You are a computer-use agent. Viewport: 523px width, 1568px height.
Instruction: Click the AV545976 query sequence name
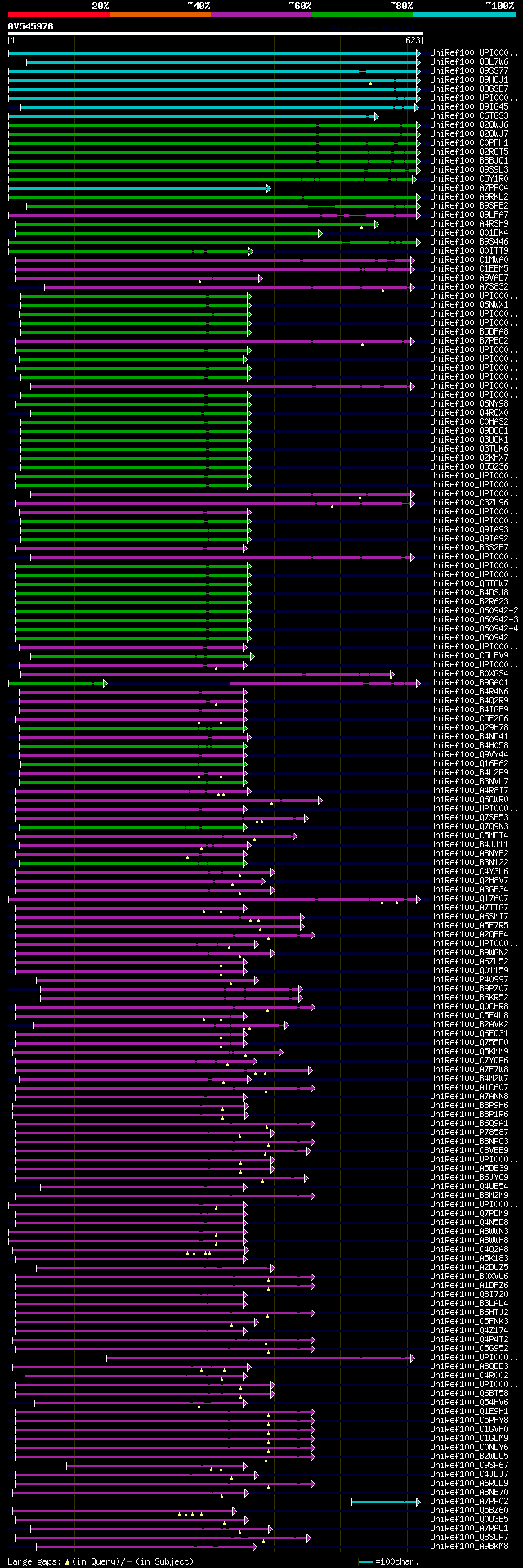(x=31, y=26)
